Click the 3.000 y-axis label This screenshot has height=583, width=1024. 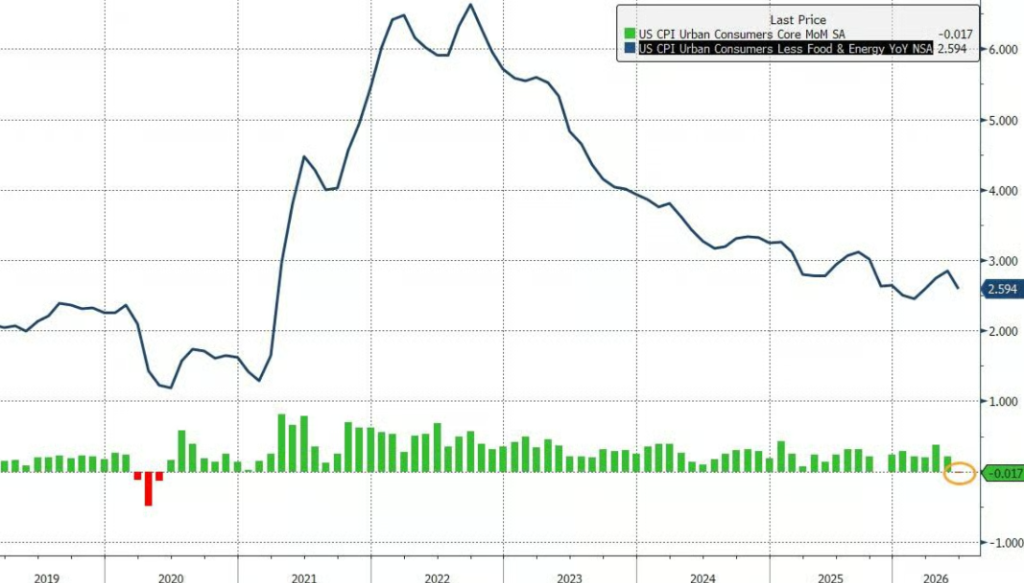[1003, 261]
